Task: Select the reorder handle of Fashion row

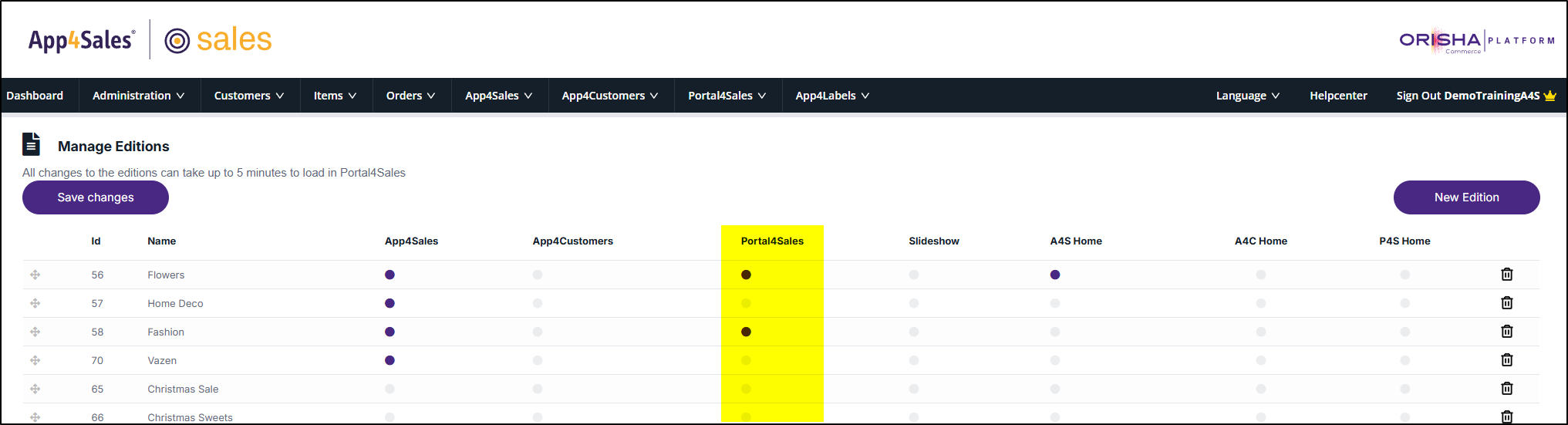Action: point(35,332)
